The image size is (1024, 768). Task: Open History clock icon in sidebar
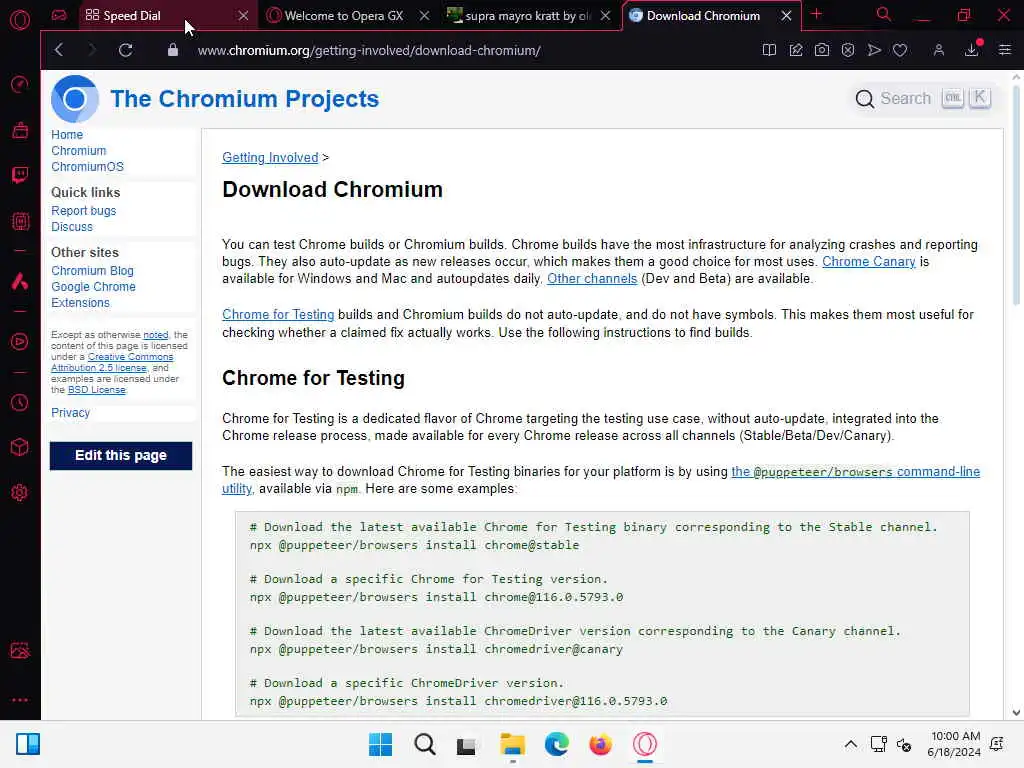click(20, 402)
